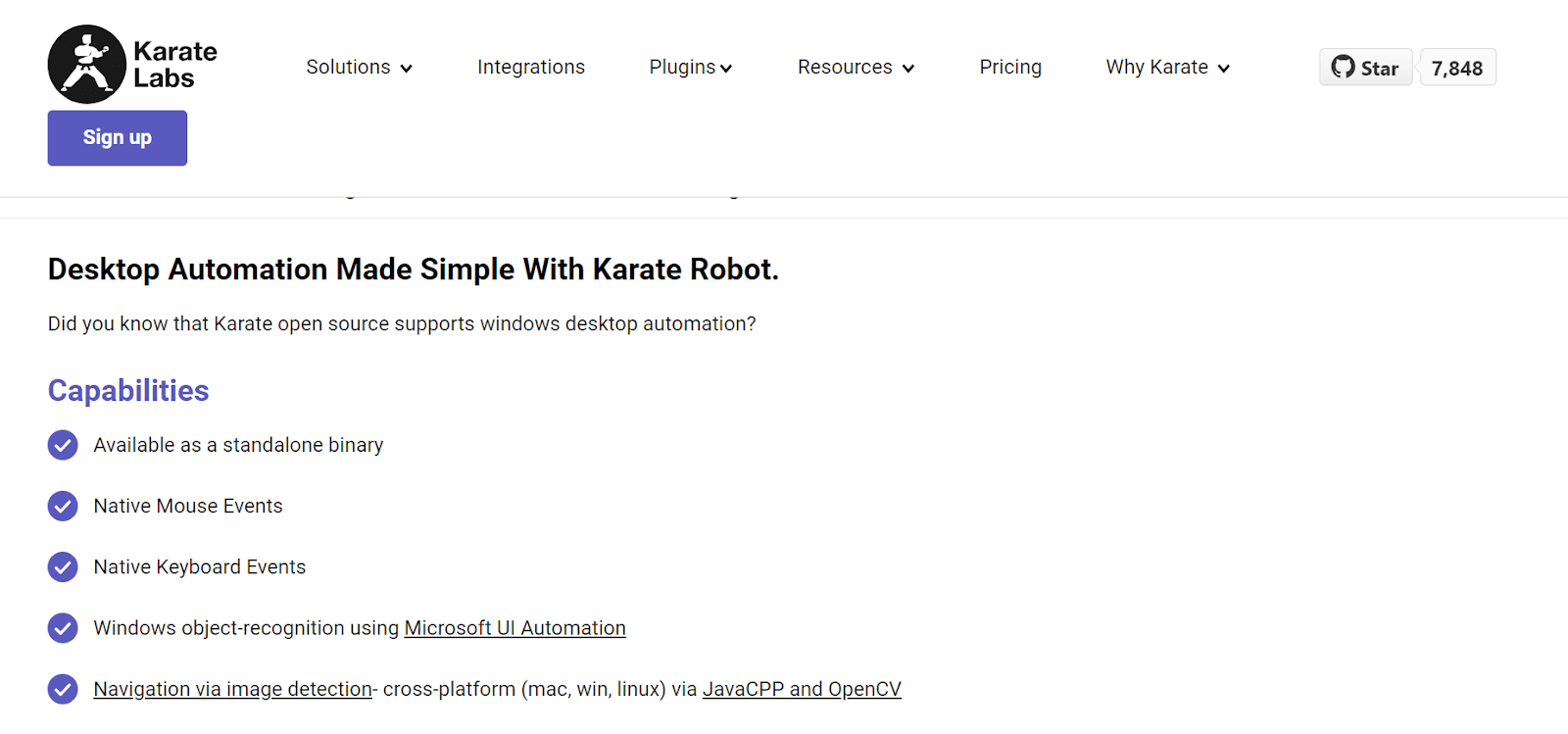Click the Native Keyboard Events text
Screen dimensions: 1568x734
[x=200, y=566]
